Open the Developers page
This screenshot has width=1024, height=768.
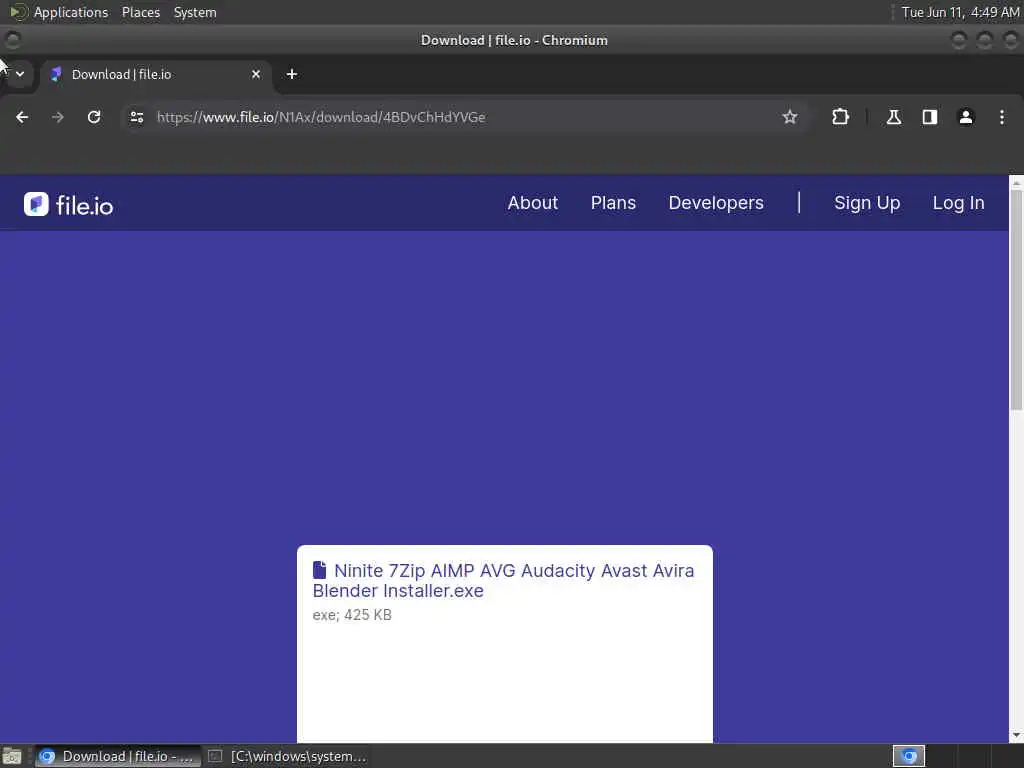(x=716, y=203)
